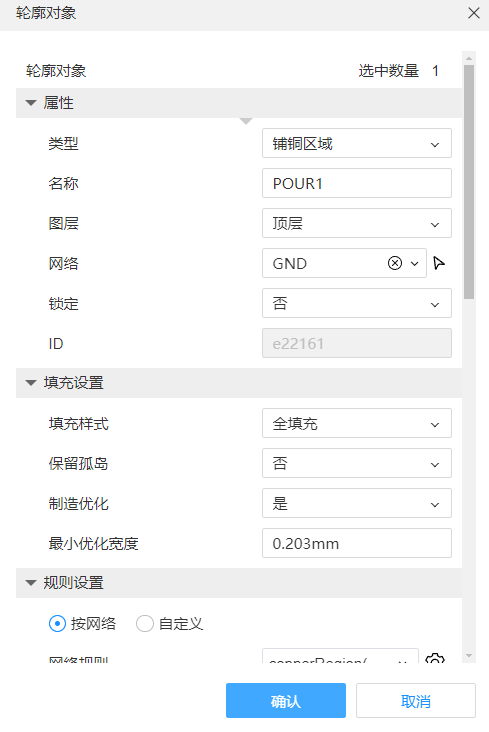
Task: Click the 最小优化宽度 field with 0.203mm
Action: pos(357,543)
